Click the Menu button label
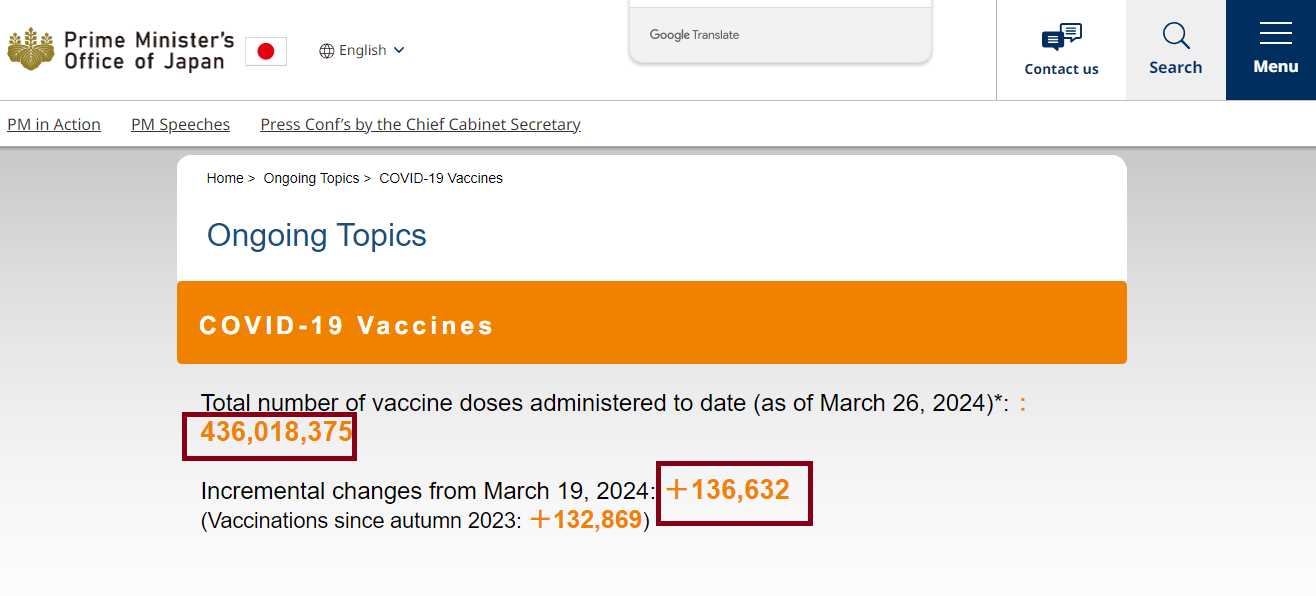Screen dimensions: 1316x596 click(x=1276, y=67)
